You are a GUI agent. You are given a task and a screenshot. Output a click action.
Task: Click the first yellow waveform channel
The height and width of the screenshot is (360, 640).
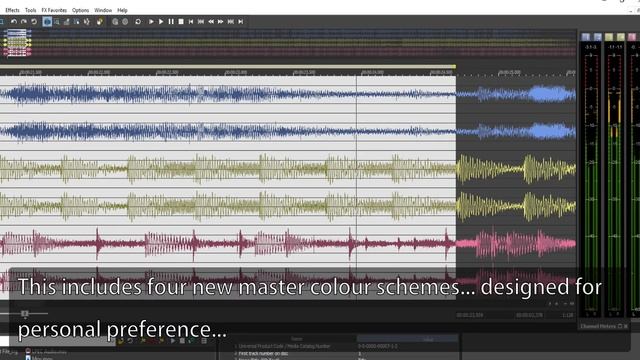288,169
